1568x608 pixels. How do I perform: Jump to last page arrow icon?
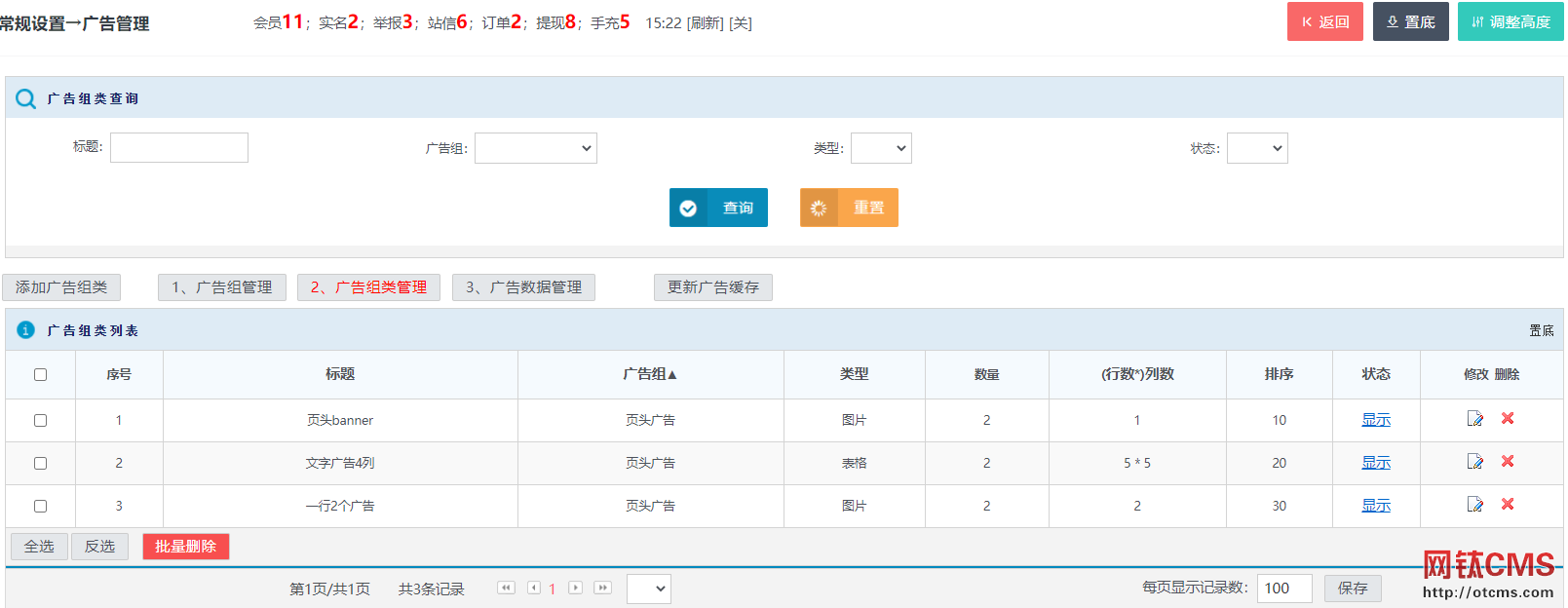[603, 588]
